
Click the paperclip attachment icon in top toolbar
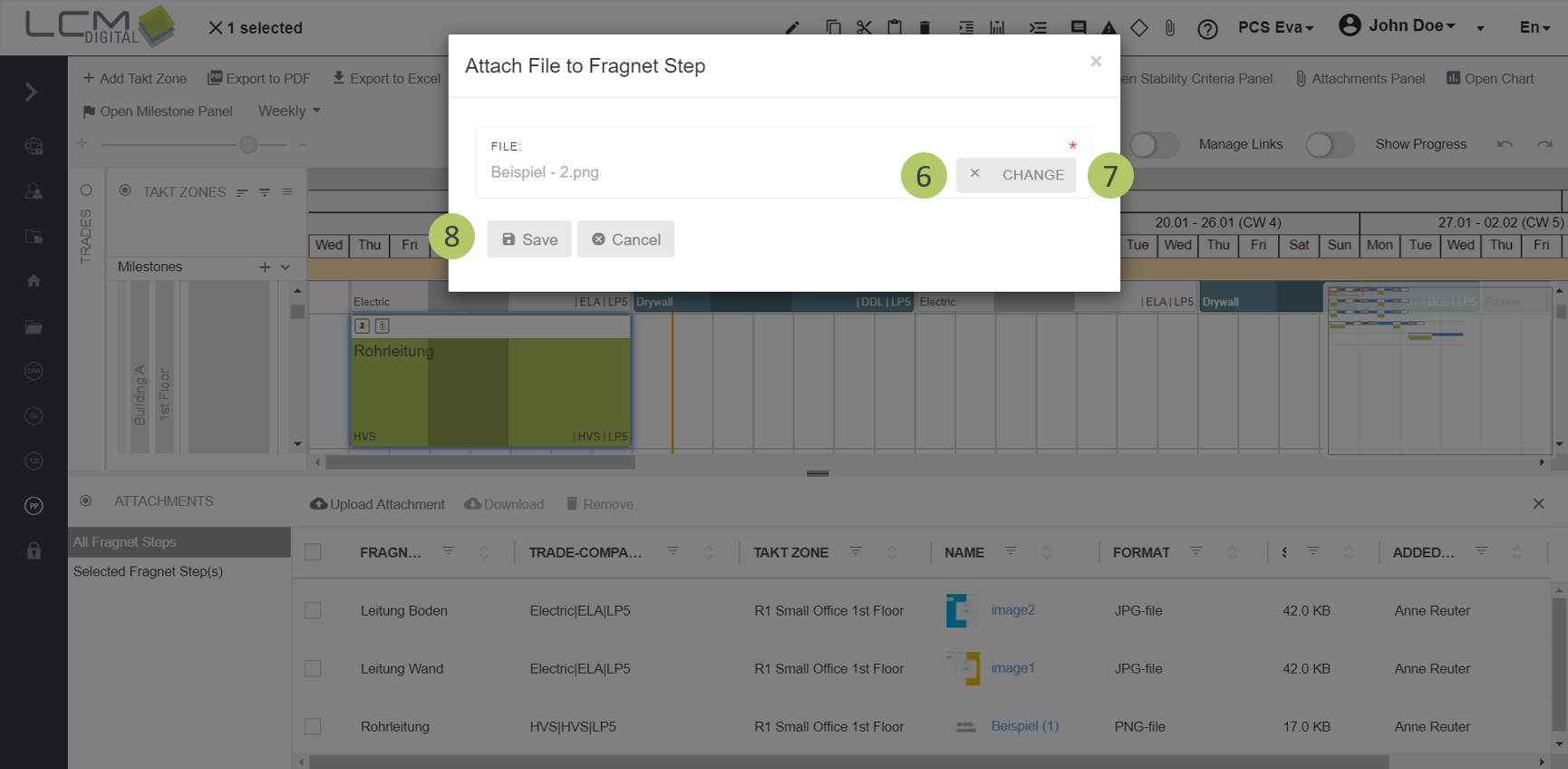pyautogui.click(x=1170, y=28)
